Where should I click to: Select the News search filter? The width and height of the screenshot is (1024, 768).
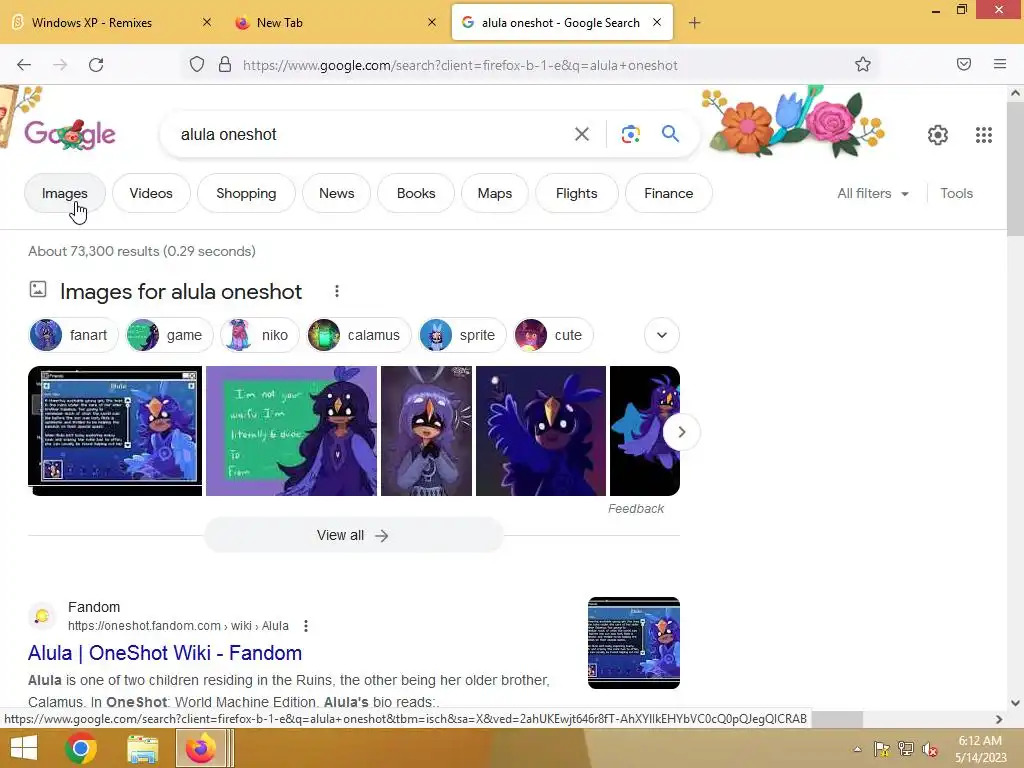tap(336, 193)
